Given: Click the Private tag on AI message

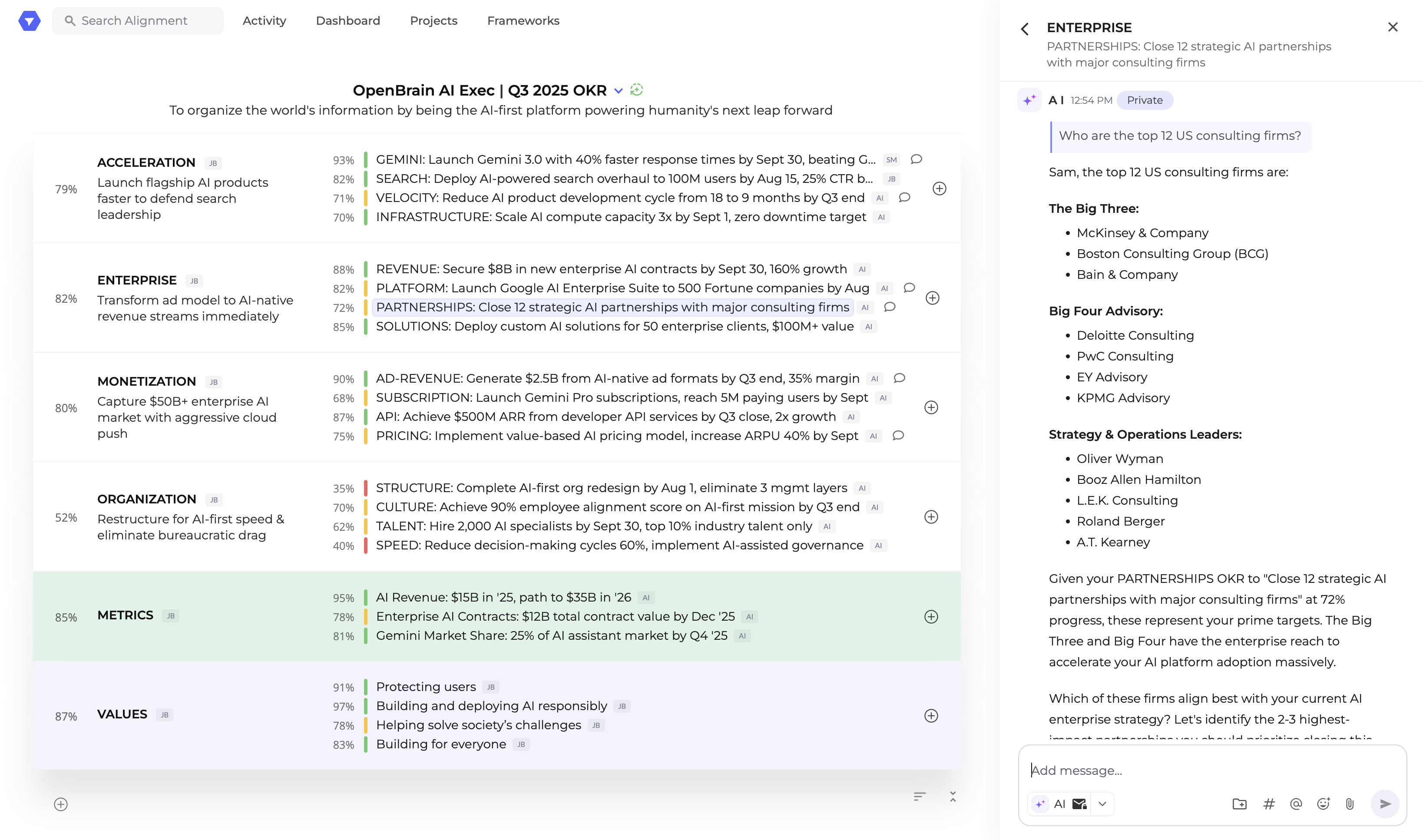Looking at the screenshot, I should coord(1145,100).
